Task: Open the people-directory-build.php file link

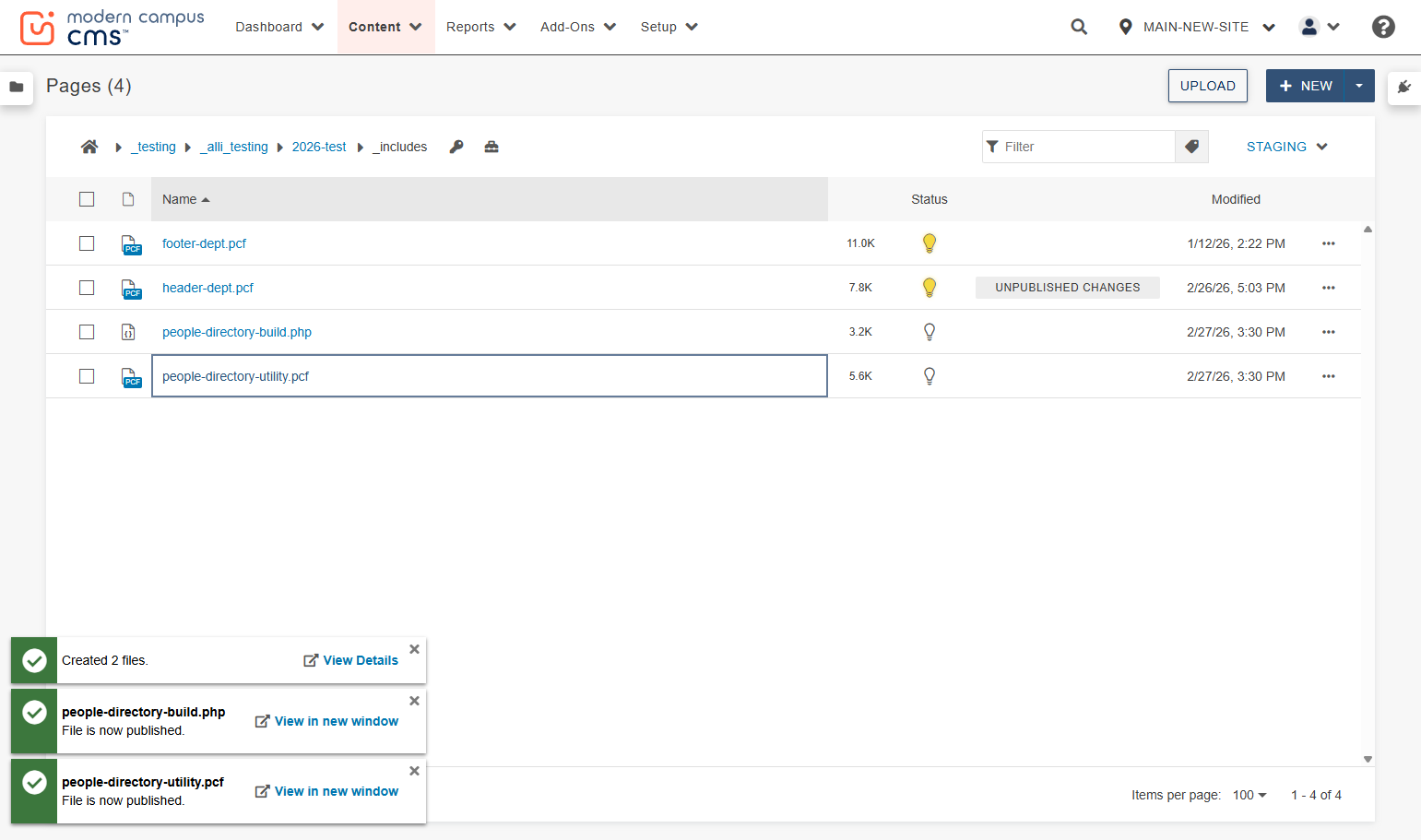Action: click(237, 332)
